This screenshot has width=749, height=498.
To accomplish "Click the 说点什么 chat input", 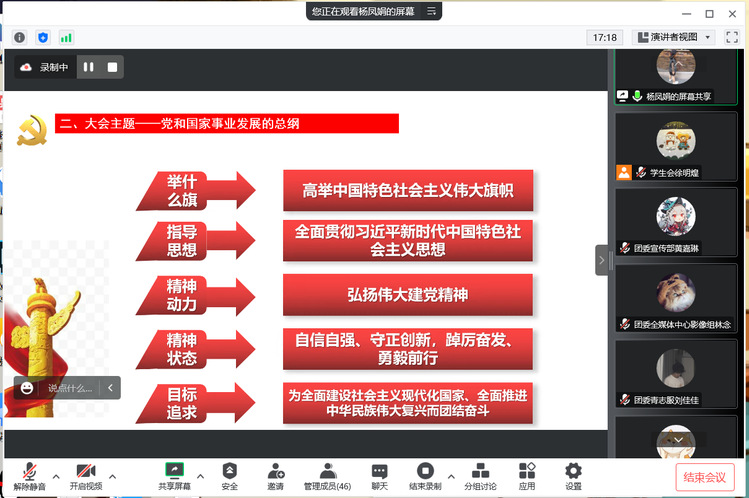I will pyautogui.click(x=70, y=388).
